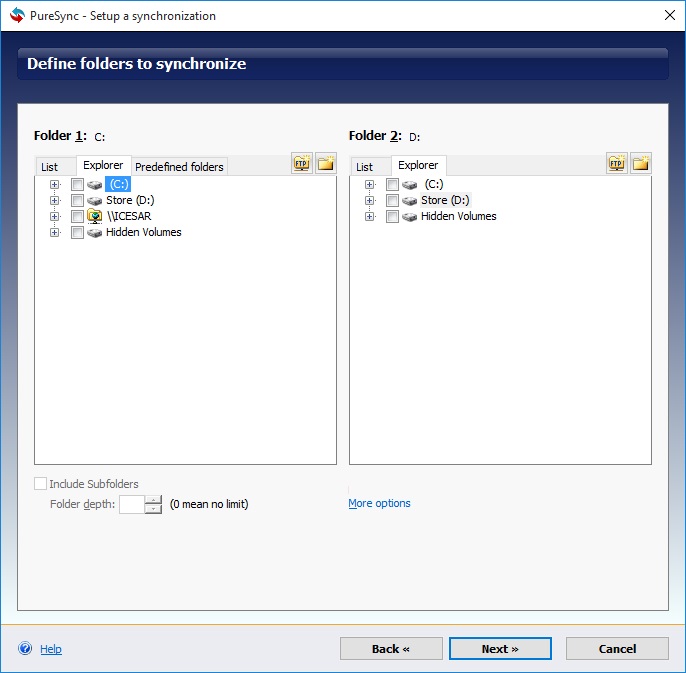Click the Folder depth input field

point(132,505)
